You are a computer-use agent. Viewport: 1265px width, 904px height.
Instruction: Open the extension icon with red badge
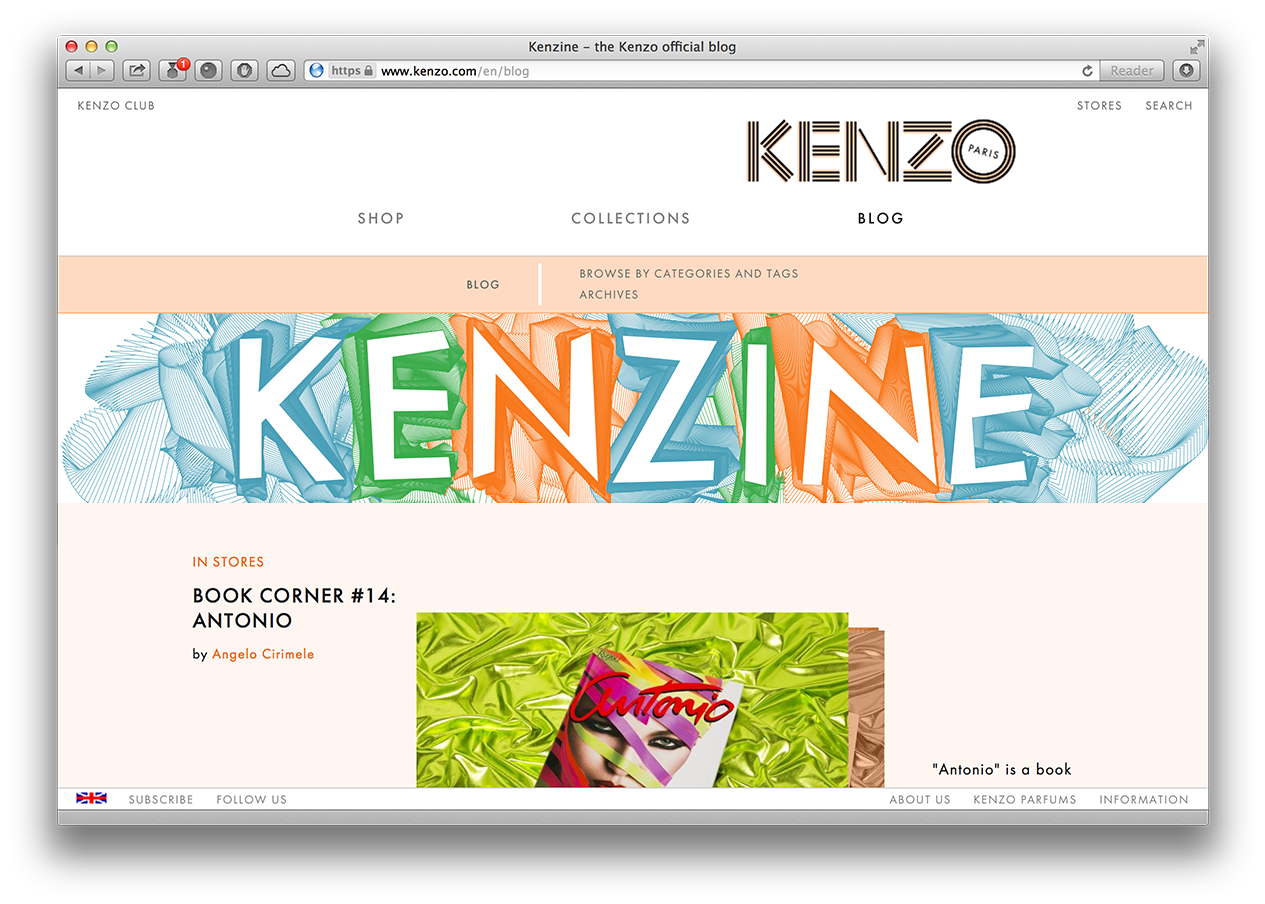[x=173, y=70]
